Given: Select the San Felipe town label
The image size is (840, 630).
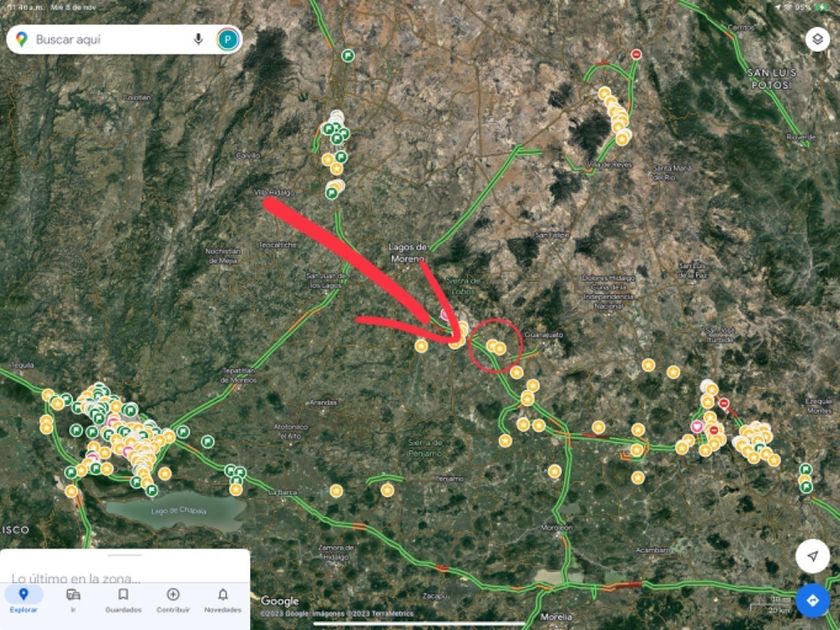Looking at the screenshot, I should [551, 235].
